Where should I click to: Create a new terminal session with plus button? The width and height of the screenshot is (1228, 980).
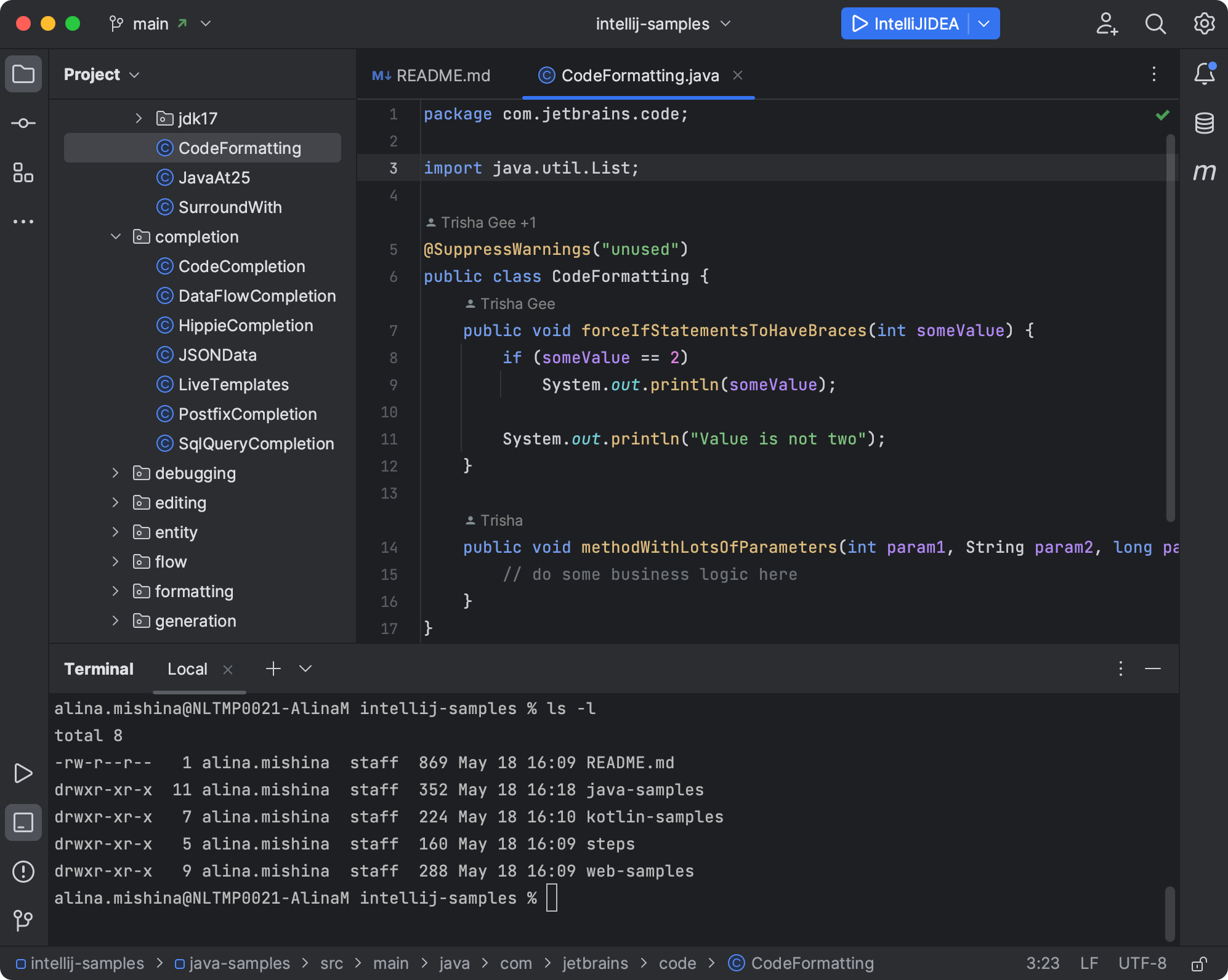273,669
